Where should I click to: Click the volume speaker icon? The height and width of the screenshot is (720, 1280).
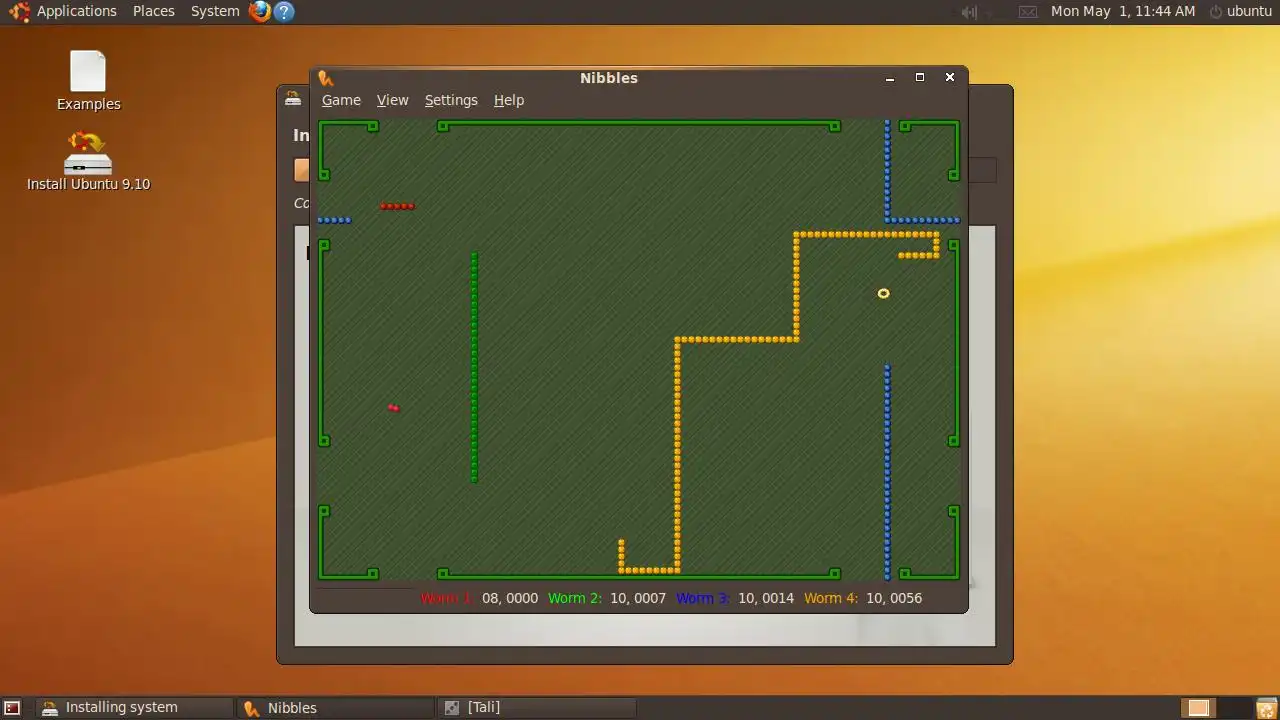coord(968,12)
